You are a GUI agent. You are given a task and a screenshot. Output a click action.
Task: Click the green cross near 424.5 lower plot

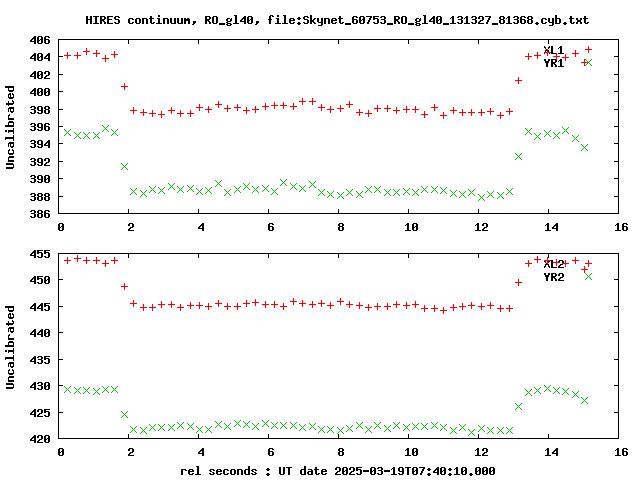click(x=124, y=415)
